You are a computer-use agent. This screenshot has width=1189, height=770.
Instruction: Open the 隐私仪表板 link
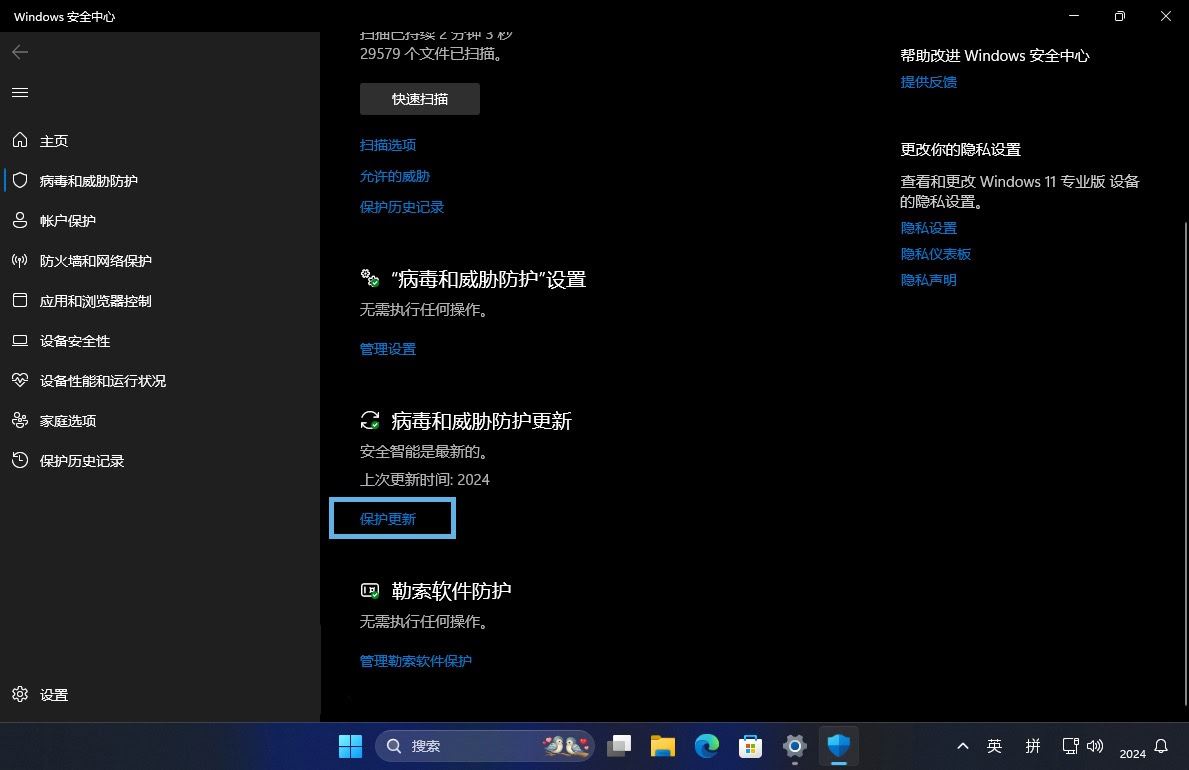(x=936, y=254)
